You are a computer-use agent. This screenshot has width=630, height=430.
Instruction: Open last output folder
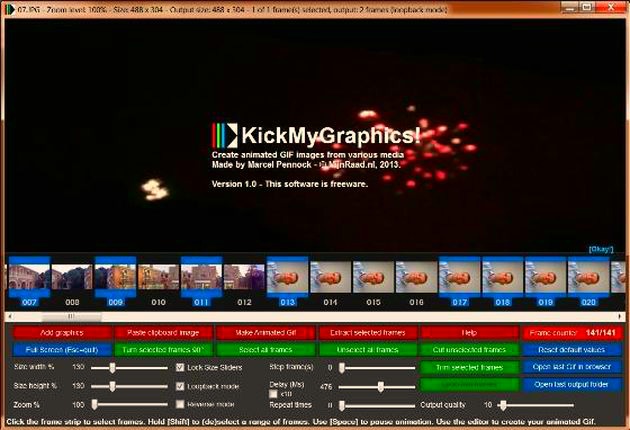pyautogui.click(x=572, y=385)
